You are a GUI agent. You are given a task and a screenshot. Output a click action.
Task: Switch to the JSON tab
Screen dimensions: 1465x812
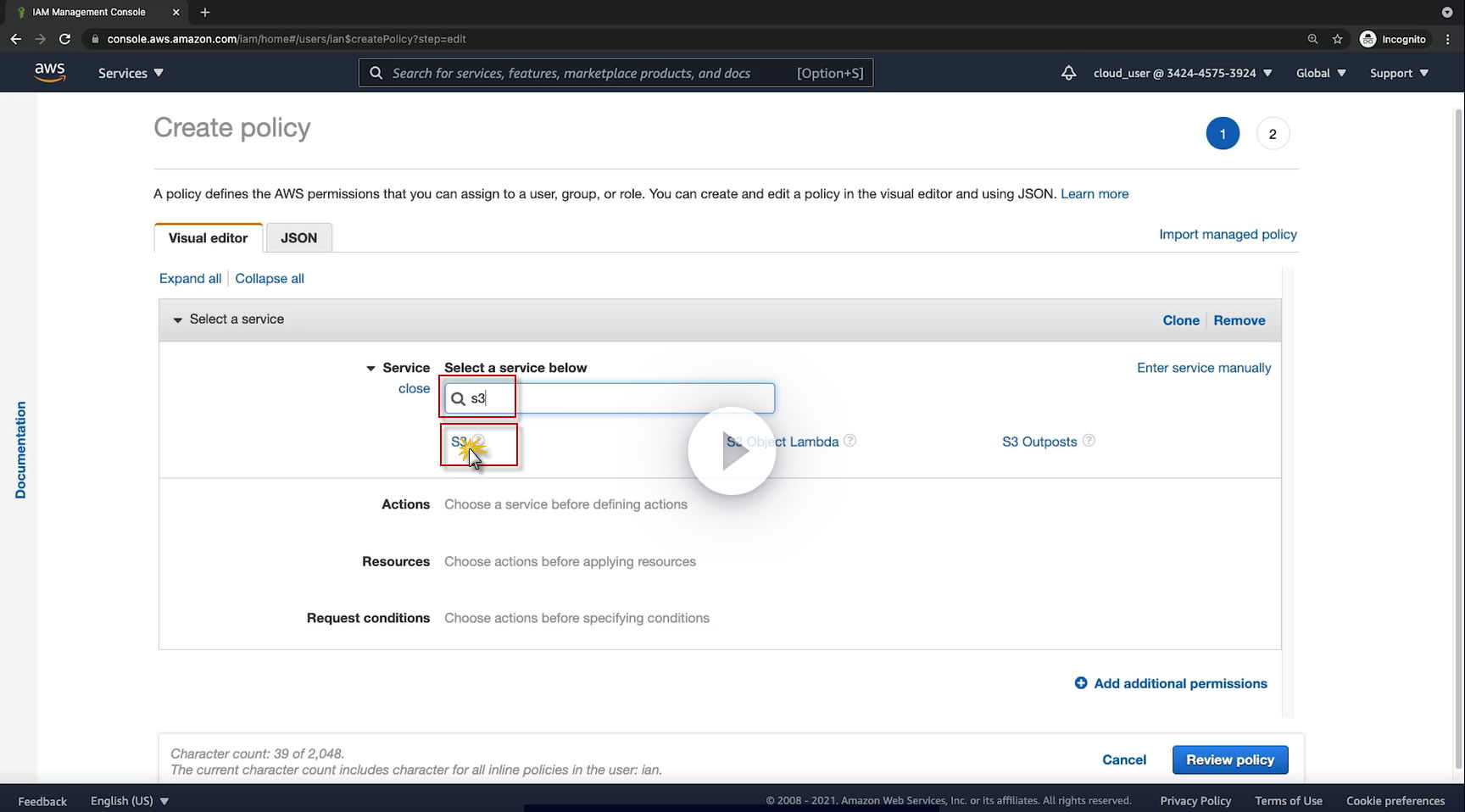(298, 238)
